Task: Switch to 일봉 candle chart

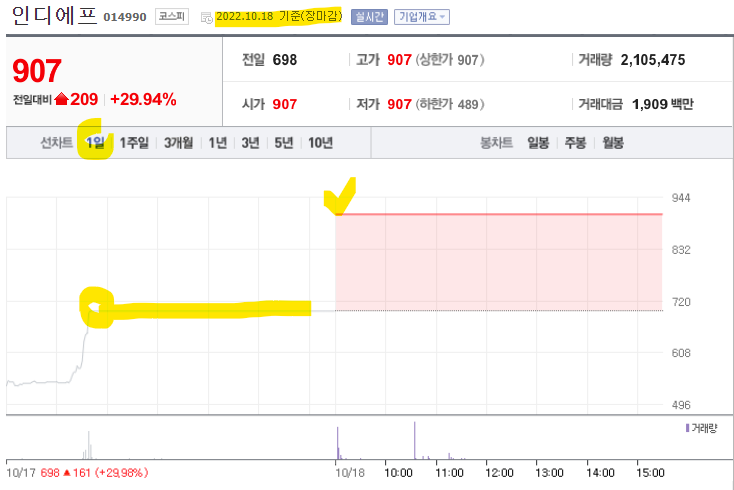Action: tap(538, 143)
